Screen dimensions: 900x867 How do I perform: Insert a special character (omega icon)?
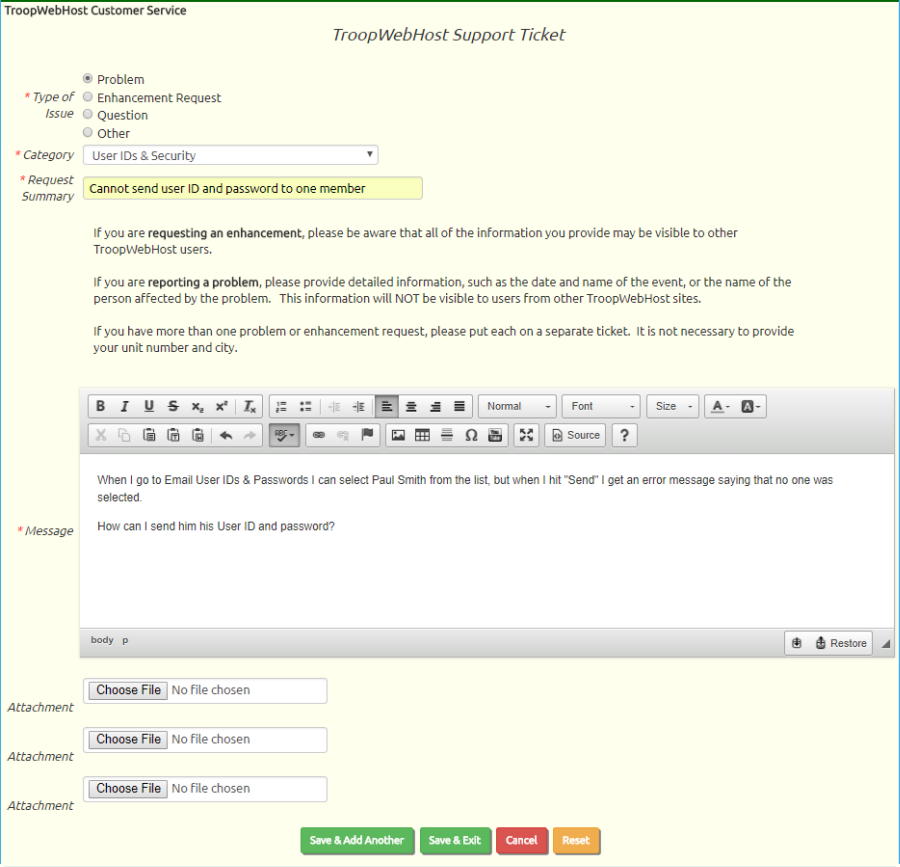[x=471, y=435]
